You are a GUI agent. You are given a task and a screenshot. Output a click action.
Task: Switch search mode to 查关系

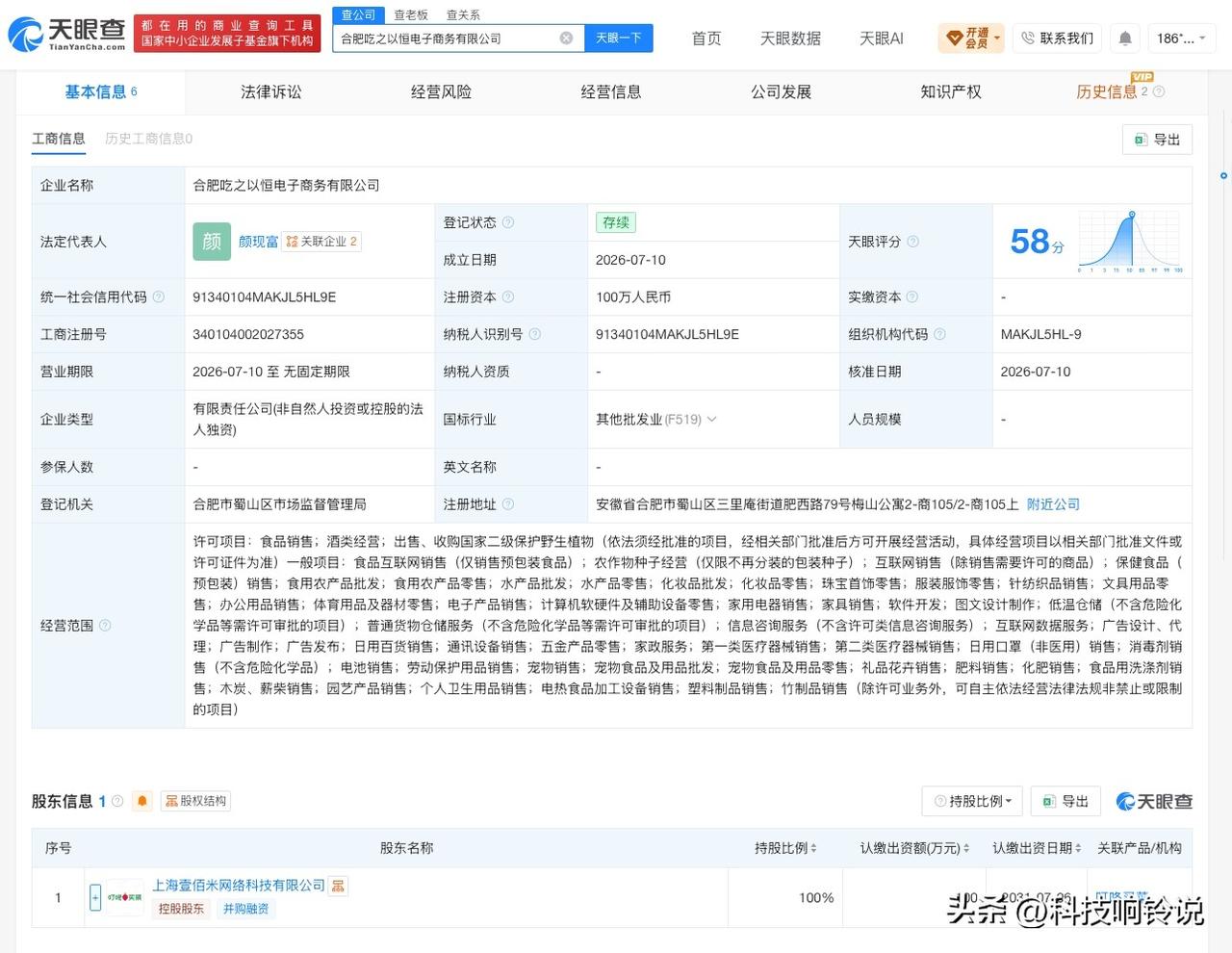pyautogui.click(x=463, y=14)
